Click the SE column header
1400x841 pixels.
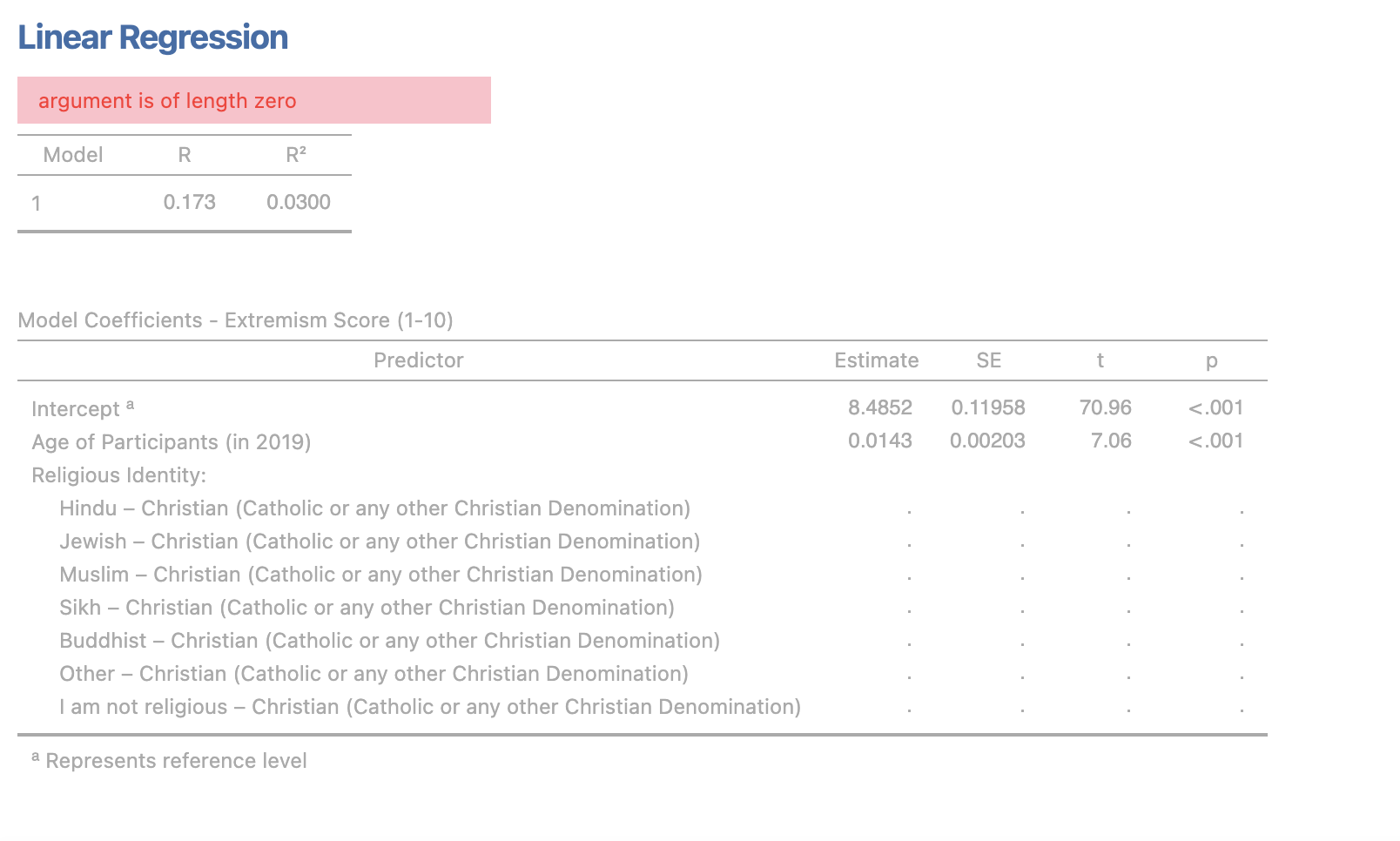(989, 360)
